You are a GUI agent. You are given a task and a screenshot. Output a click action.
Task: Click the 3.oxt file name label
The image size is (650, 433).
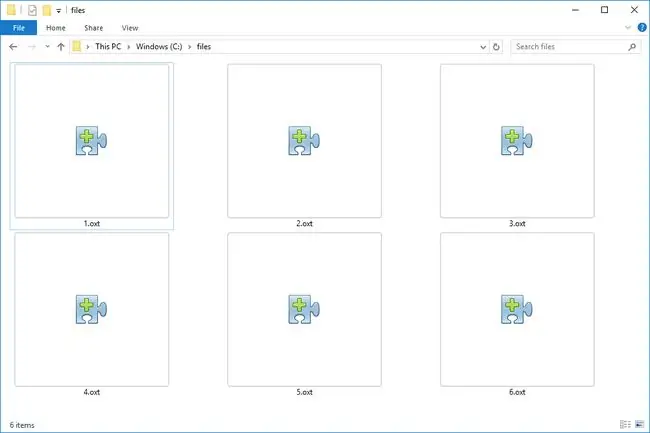click(x=517, y=223)
